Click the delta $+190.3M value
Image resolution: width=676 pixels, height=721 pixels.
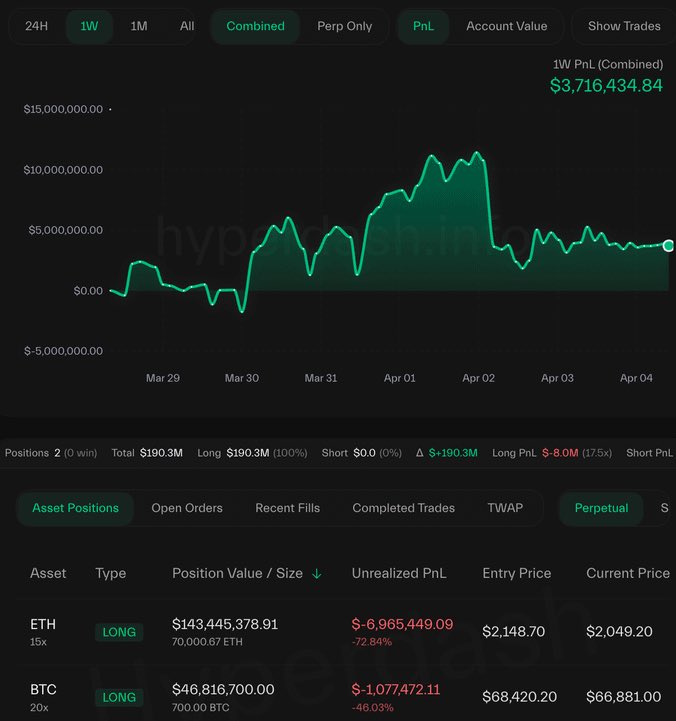[453, 453]
